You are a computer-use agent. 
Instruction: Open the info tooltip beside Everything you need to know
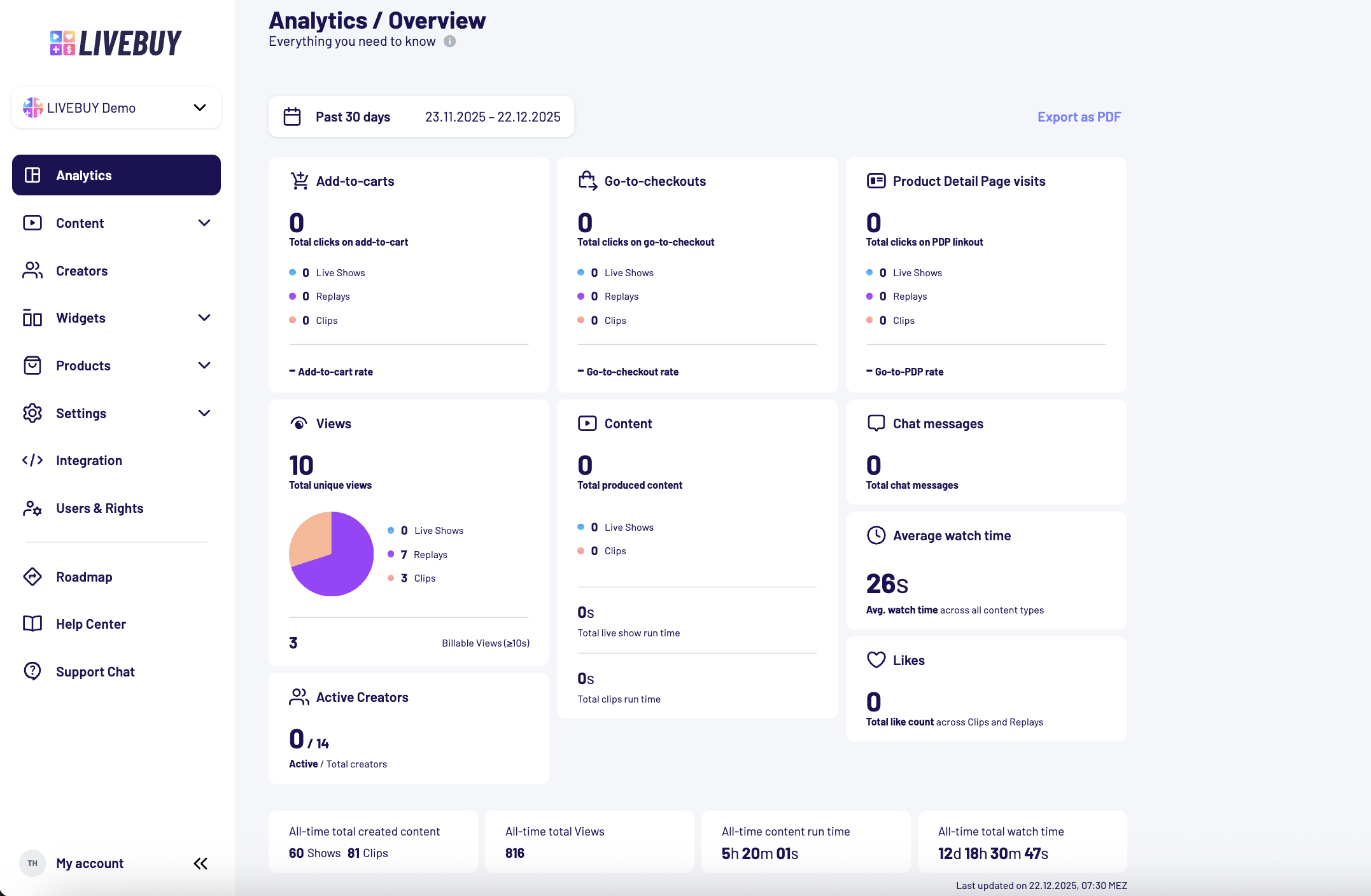coord(450,41)
